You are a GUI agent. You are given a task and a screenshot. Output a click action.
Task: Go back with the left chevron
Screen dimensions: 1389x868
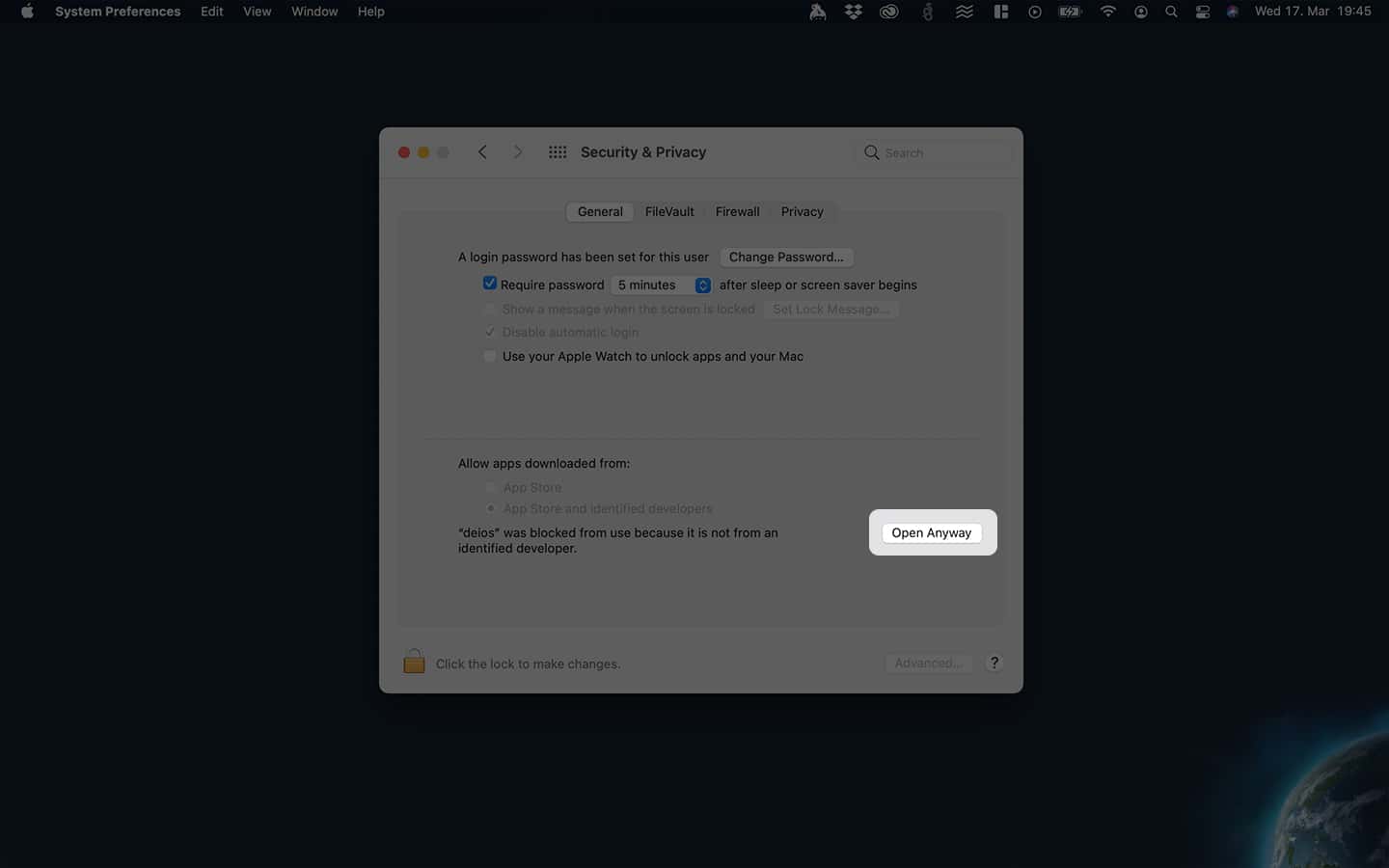(482, 152)
